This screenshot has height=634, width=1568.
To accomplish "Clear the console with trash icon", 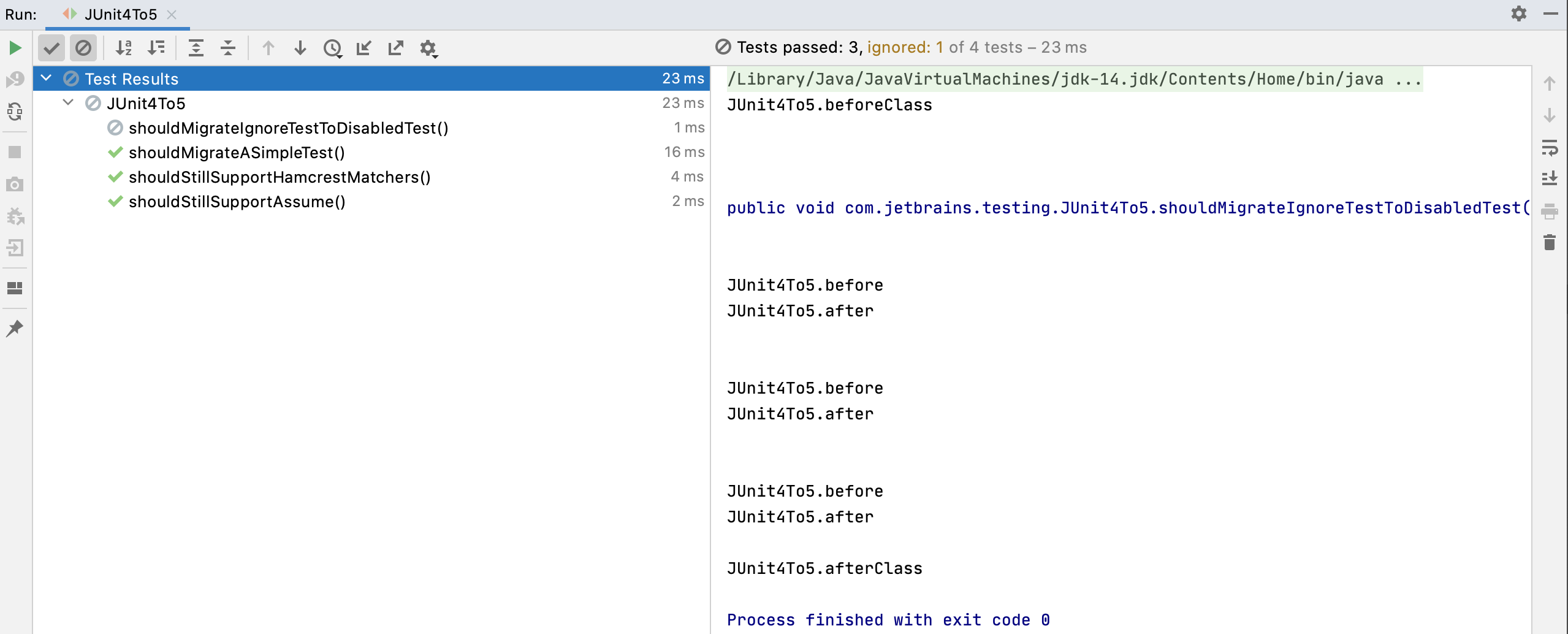I will click(x=1549, y=243).
